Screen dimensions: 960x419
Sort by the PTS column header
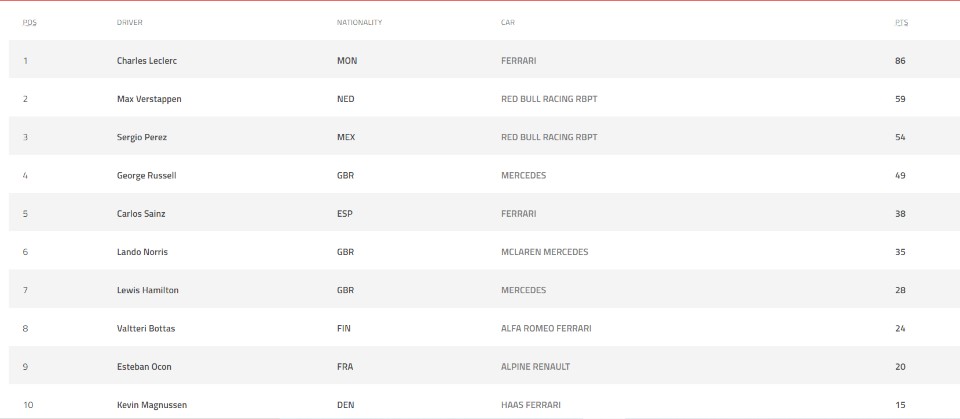pyautogui.click(x=901, y=22)
